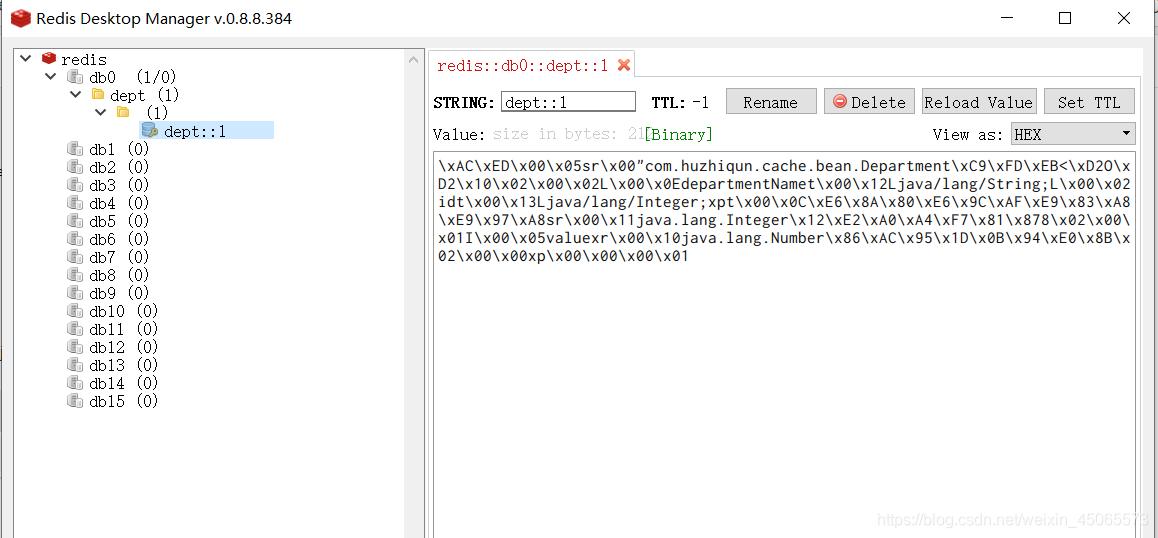Click the Reload Value button

click(979, 102)
